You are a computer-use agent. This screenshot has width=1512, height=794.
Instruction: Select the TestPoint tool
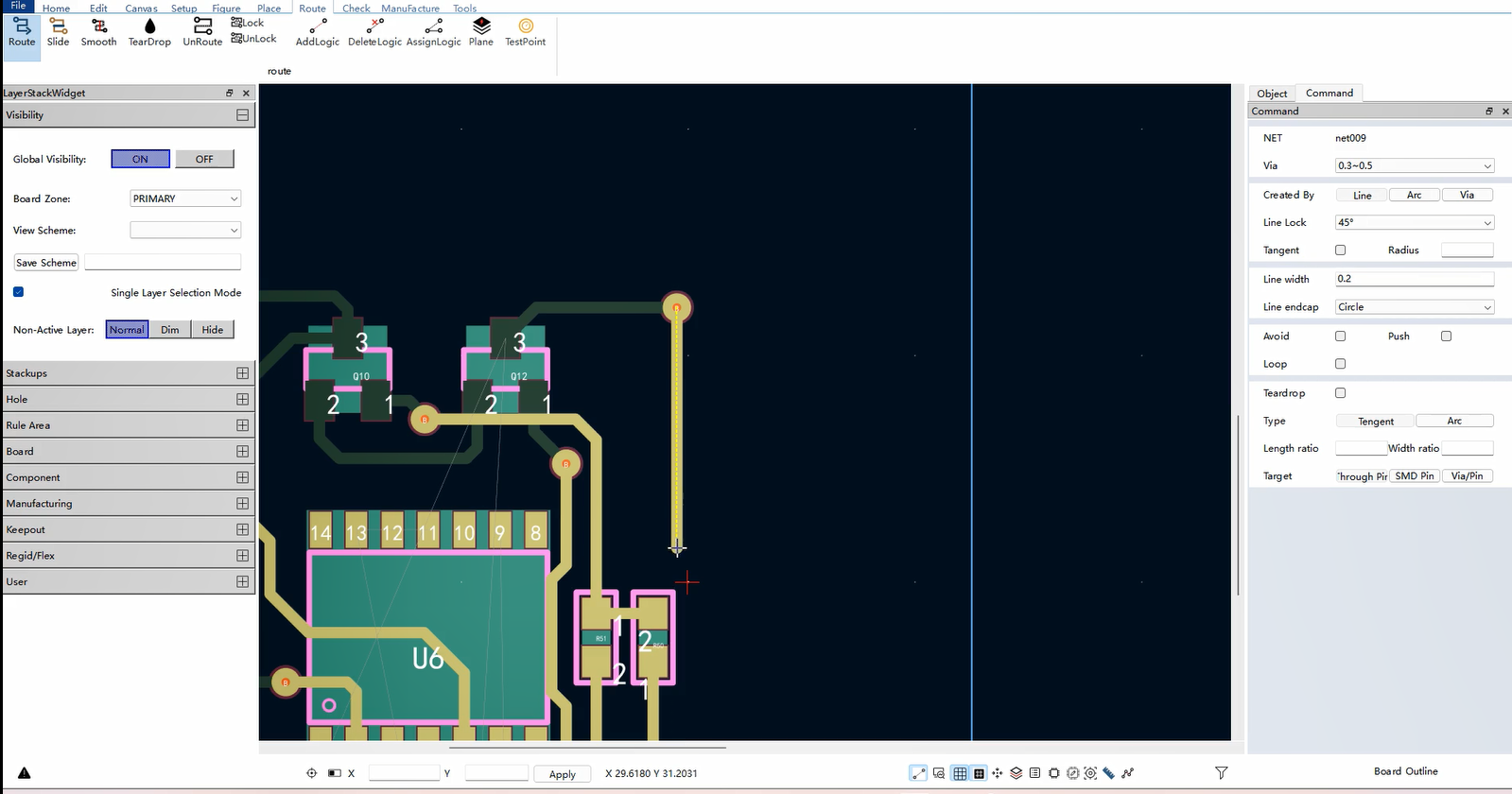tap(525, 31)
